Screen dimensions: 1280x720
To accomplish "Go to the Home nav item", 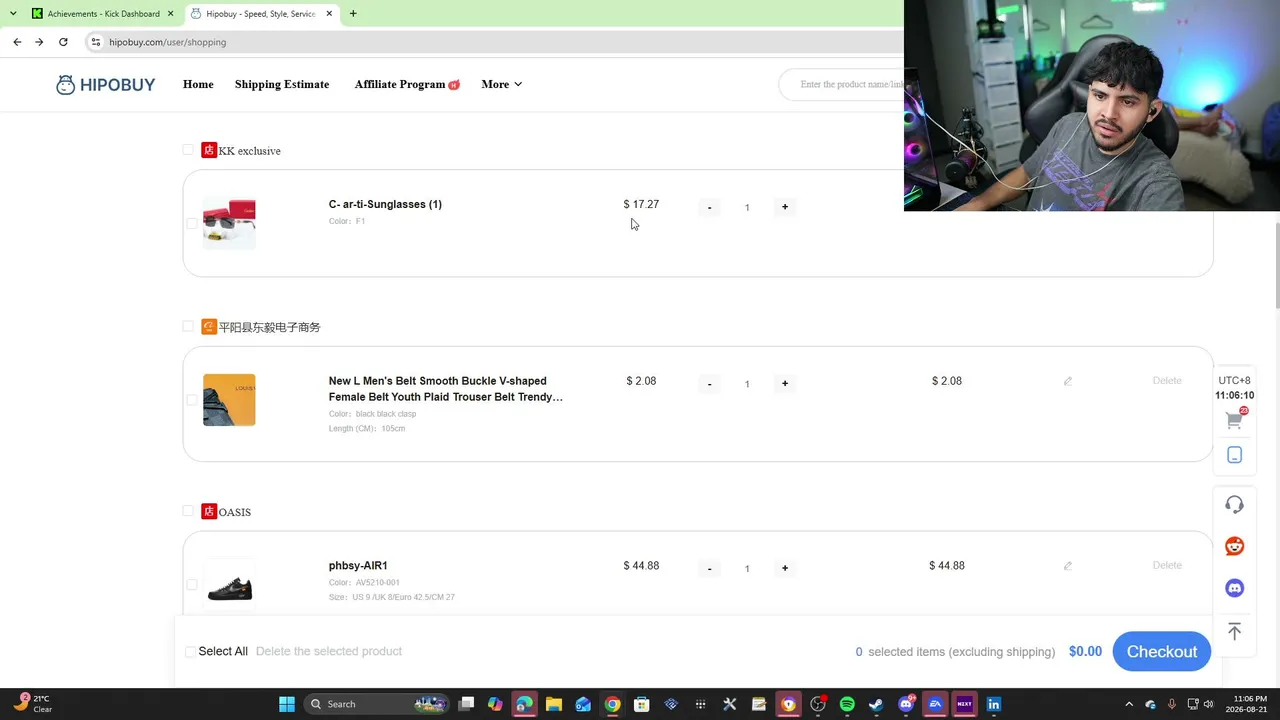I will pyautogui.click(x=198, y=85).
